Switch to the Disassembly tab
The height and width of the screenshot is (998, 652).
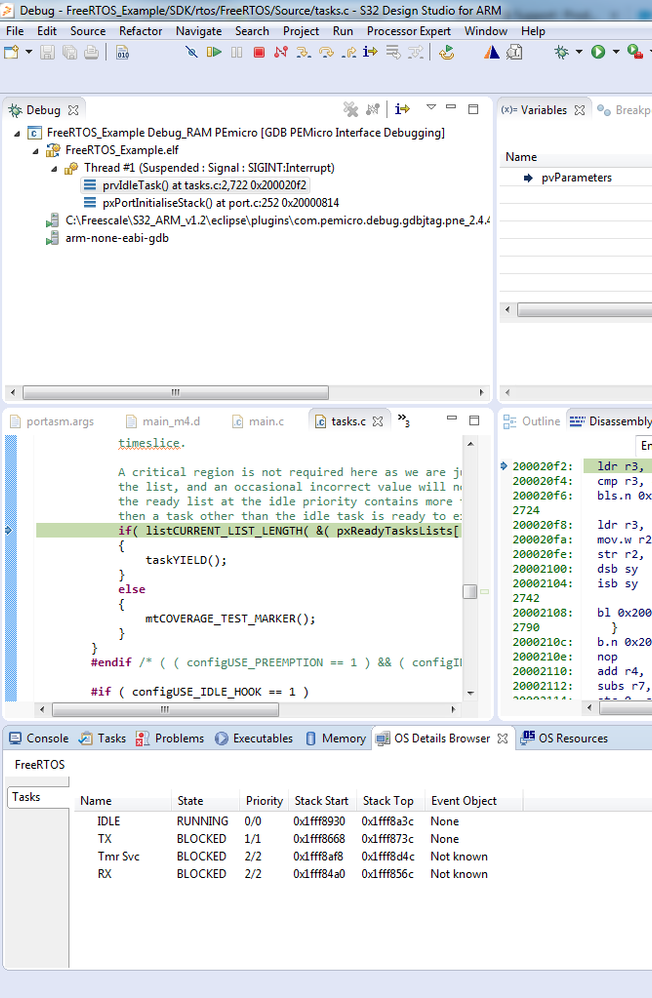pyautogui.click(x=611, y=421)
